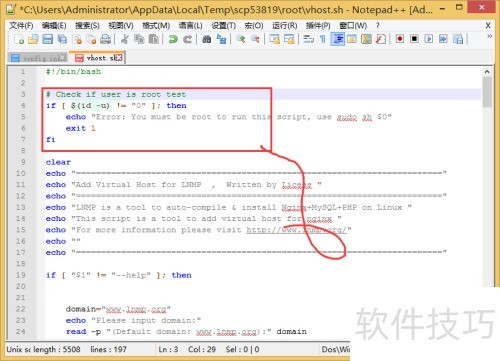Run macro multiple times icon

point(443,39)
